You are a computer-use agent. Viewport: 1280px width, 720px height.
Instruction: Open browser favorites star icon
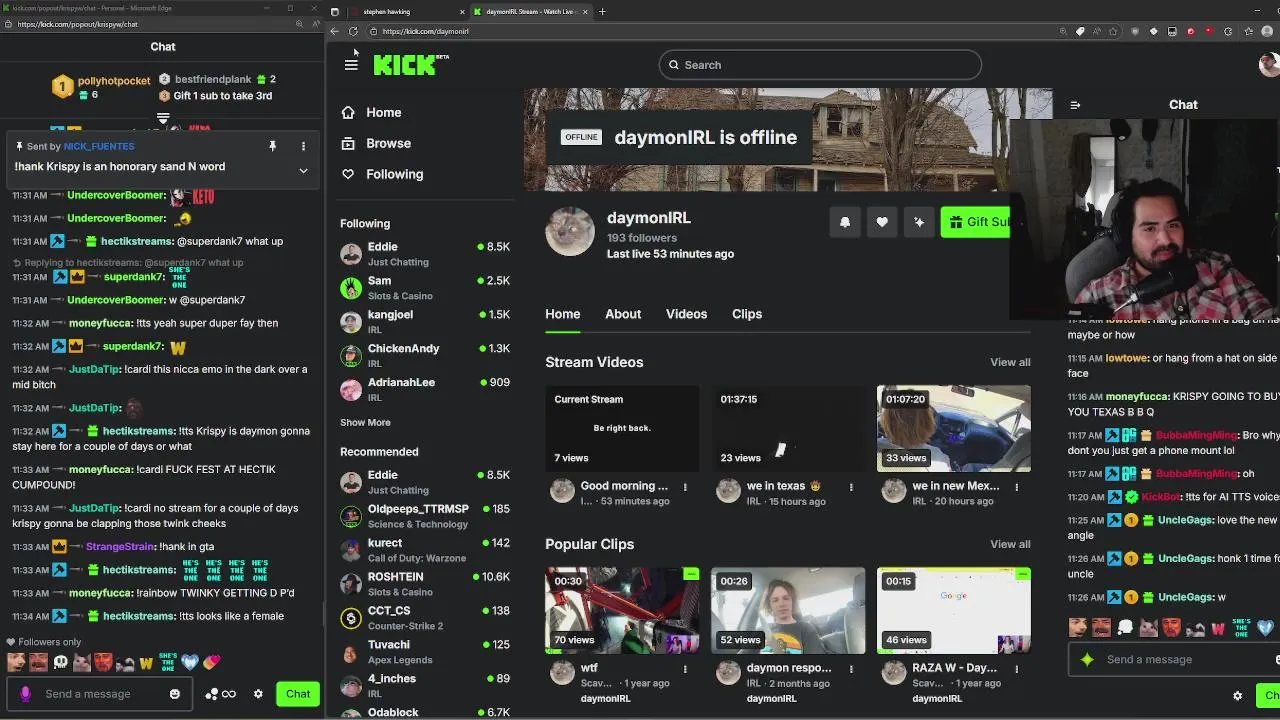pyautogui.click(x=1113, y=31)
